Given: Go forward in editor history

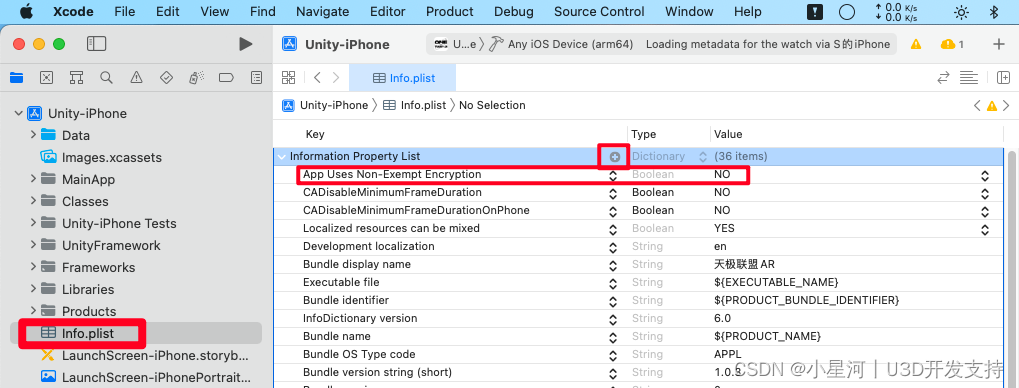Looking at the screenshot, I should tap(335, 78).
